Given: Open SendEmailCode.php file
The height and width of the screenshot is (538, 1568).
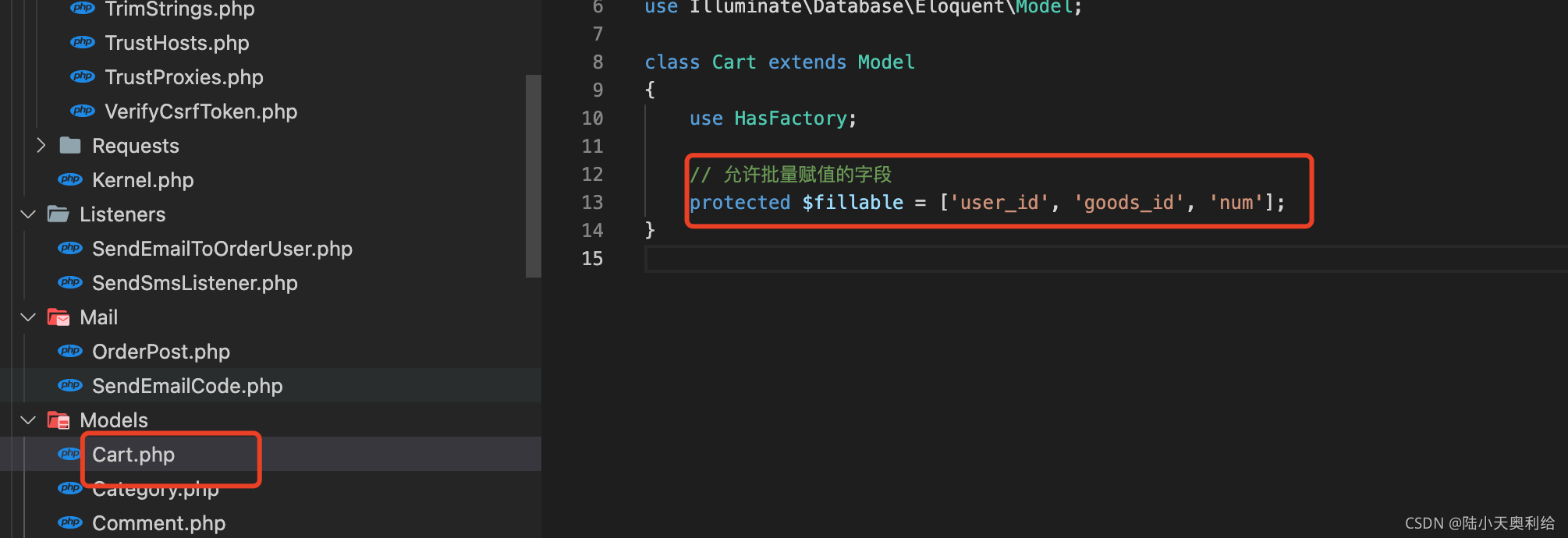Looking at the screenshot, I should 187,386.
